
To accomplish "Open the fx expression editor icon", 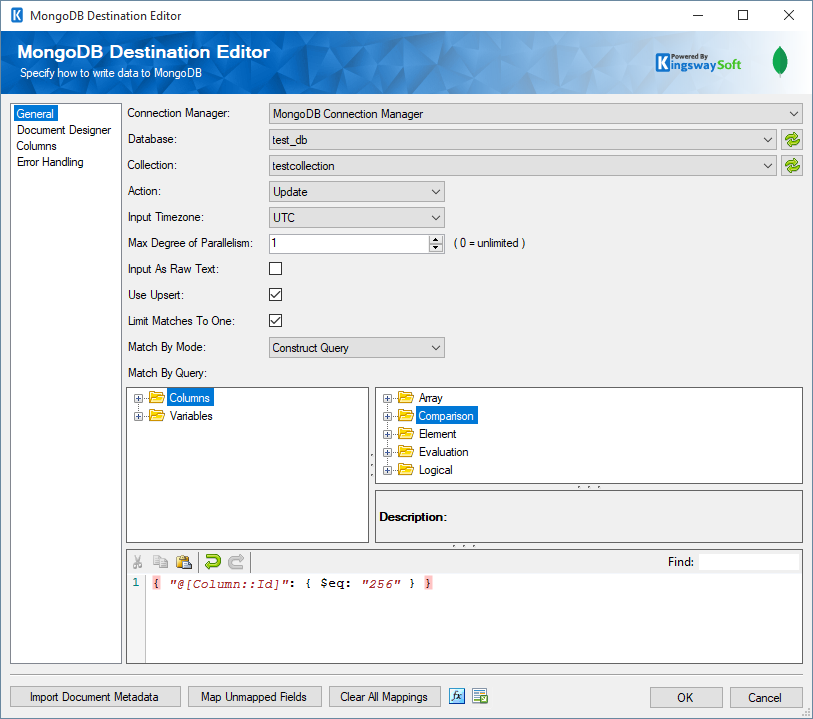I will click(457, 696).
